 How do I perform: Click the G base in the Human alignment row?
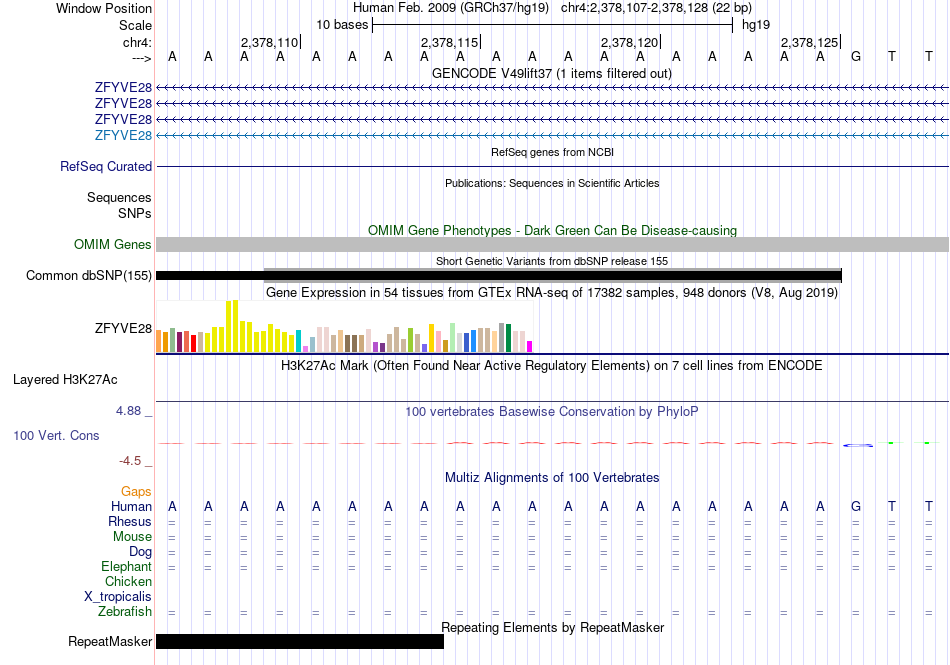(855, 506)
